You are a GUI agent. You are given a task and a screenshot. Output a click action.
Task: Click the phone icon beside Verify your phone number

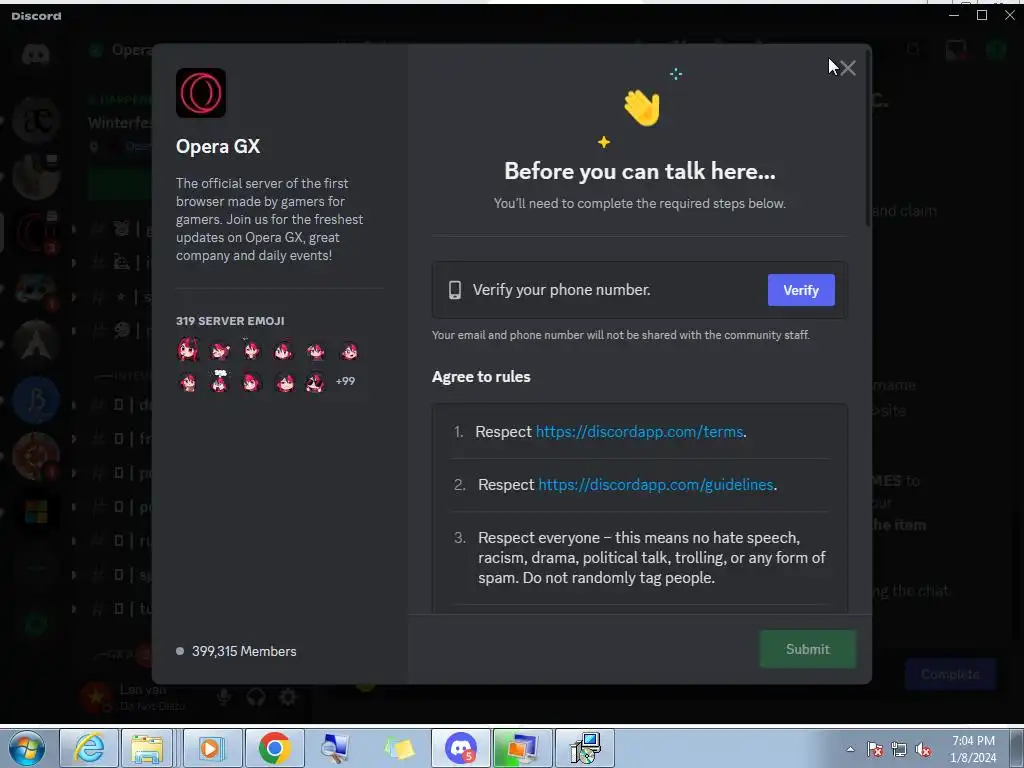(455, 290)
